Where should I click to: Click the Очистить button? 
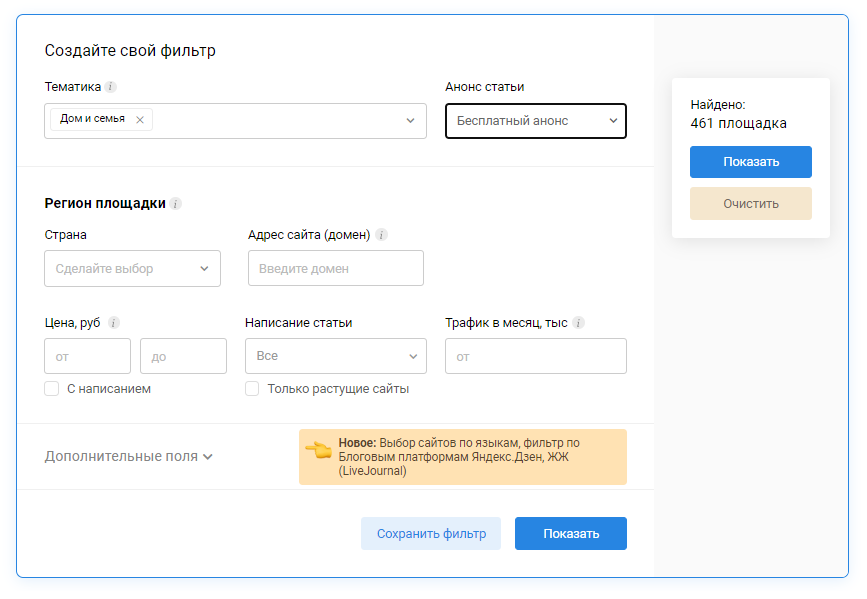(750, 204)
